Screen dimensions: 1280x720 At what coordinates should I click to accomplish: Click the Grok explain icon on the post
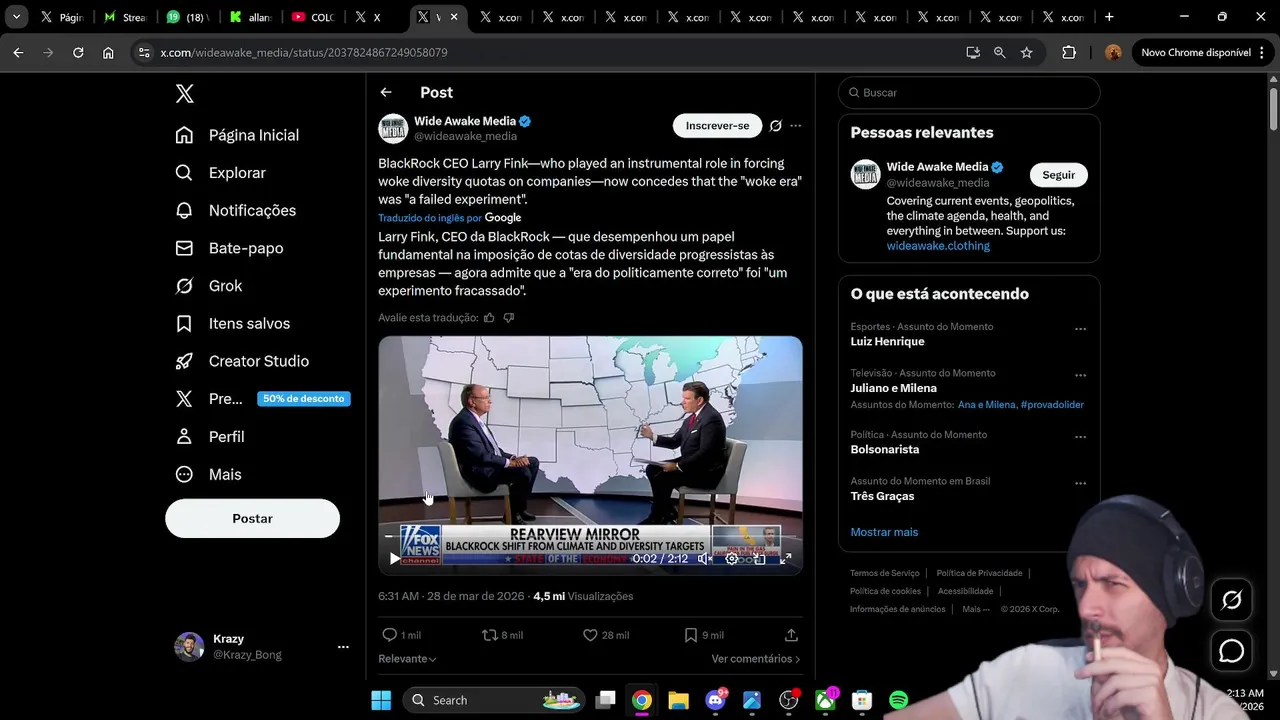point(775,126)
